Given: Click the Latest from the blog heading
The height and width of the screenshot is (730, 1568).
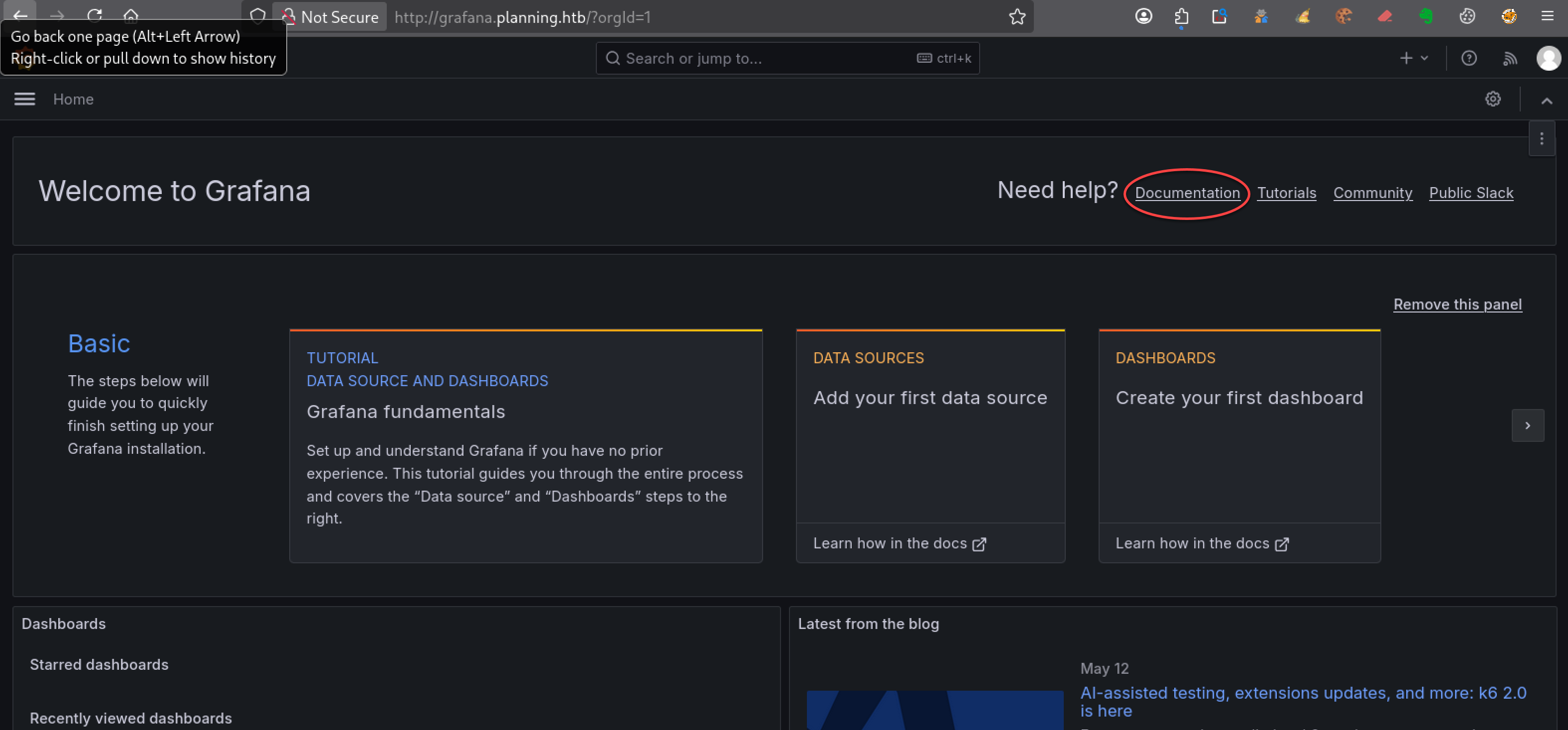Looking at the screenshot, I should [x=868, y=624].
